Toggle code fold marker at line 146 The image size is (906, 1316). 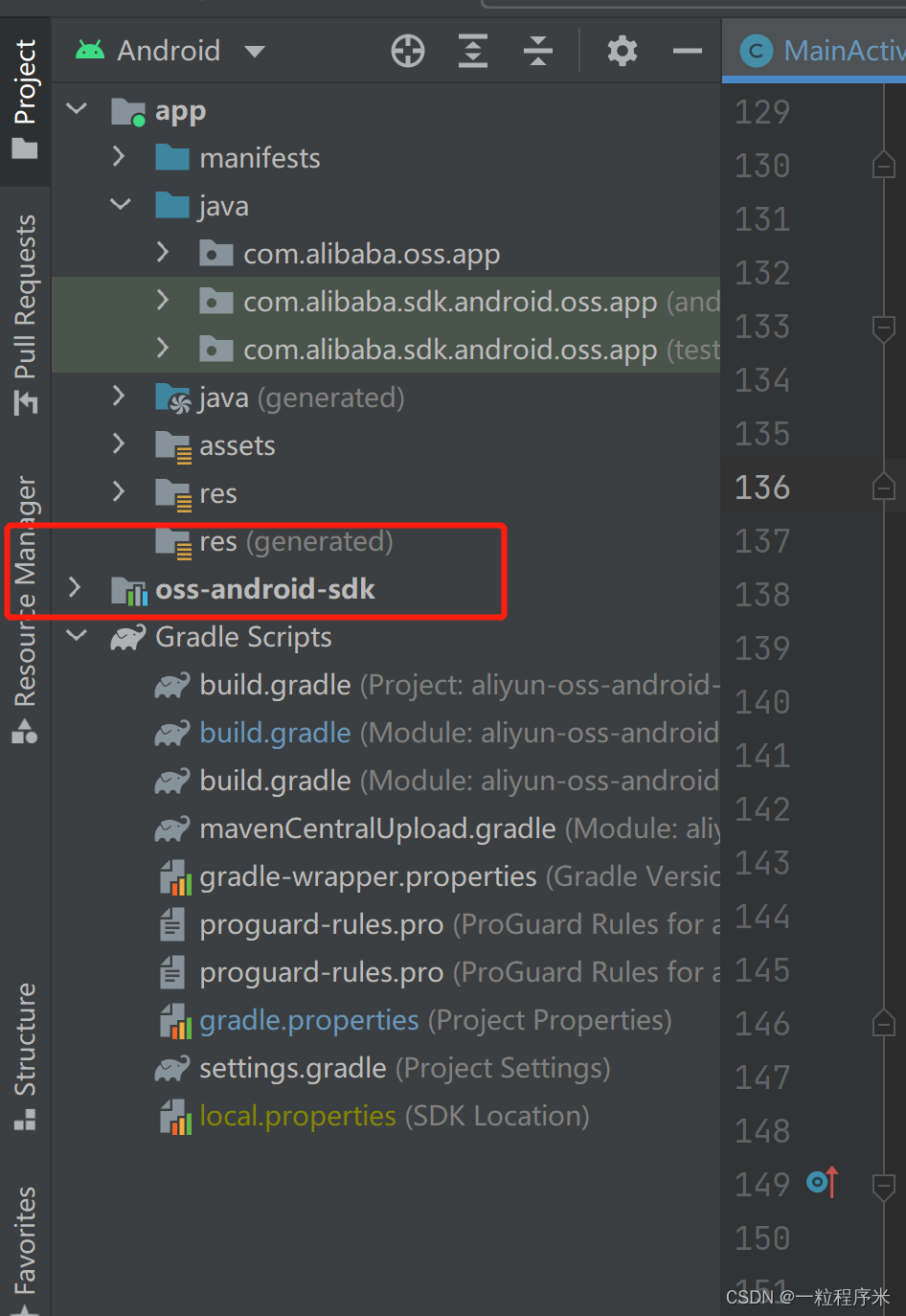point(884,1023)
